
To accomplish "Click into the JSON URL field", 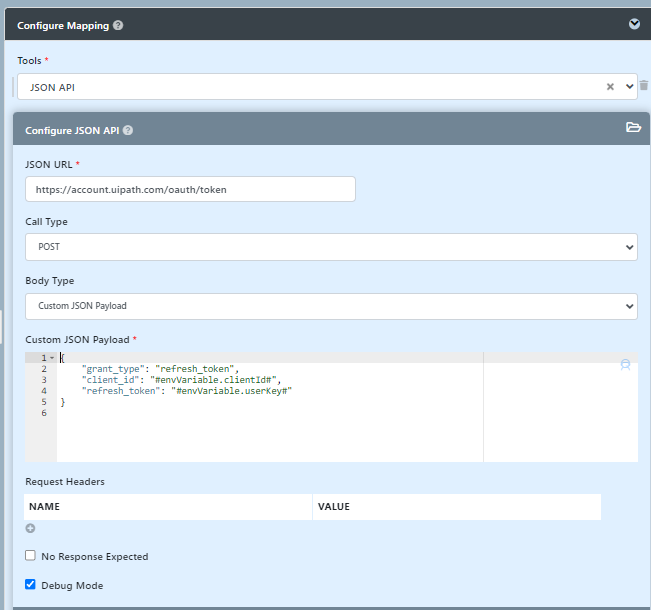I will point(190,189).
